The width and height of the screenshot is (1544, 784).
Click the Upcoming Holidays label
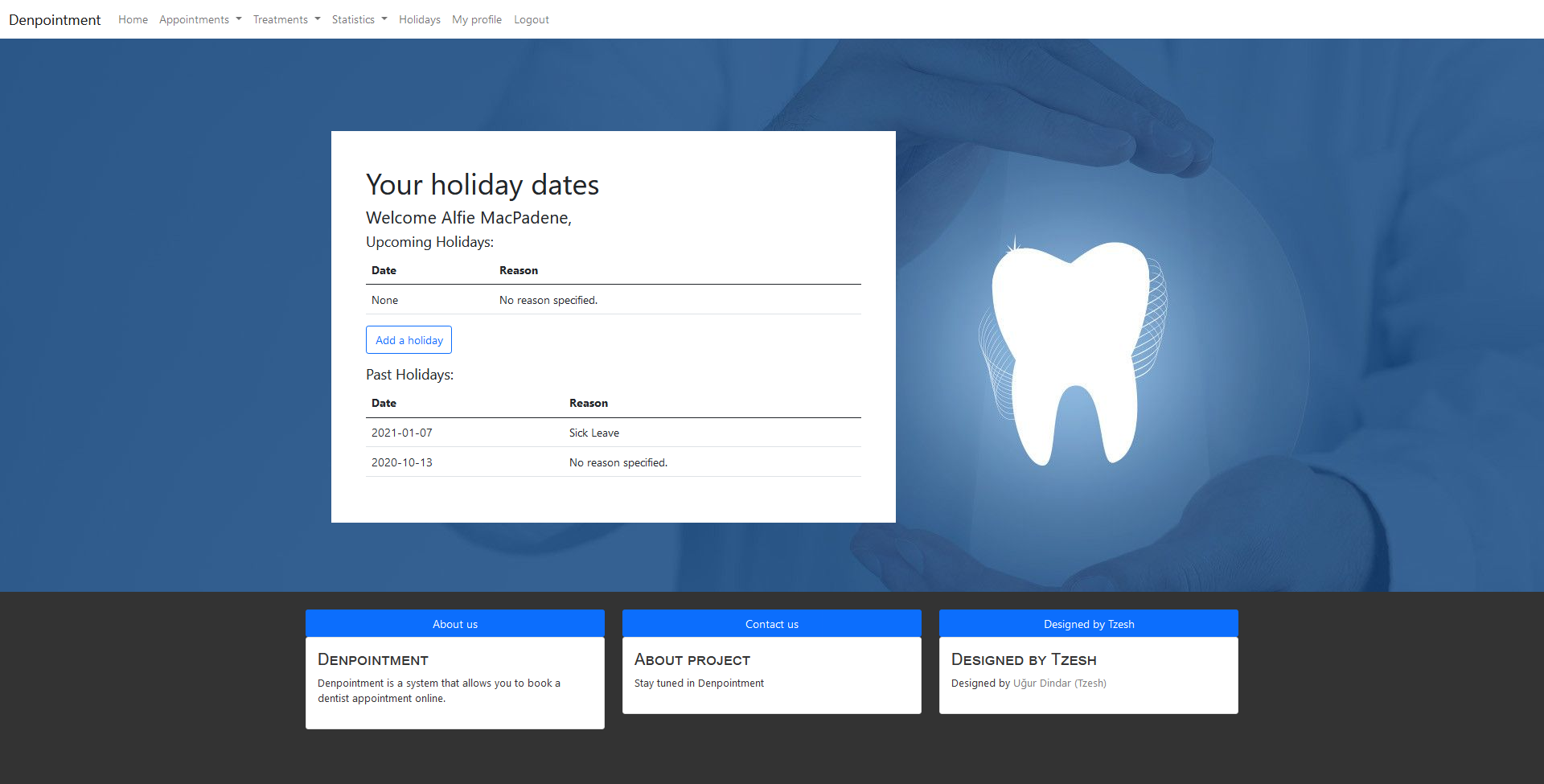[429, 242]
